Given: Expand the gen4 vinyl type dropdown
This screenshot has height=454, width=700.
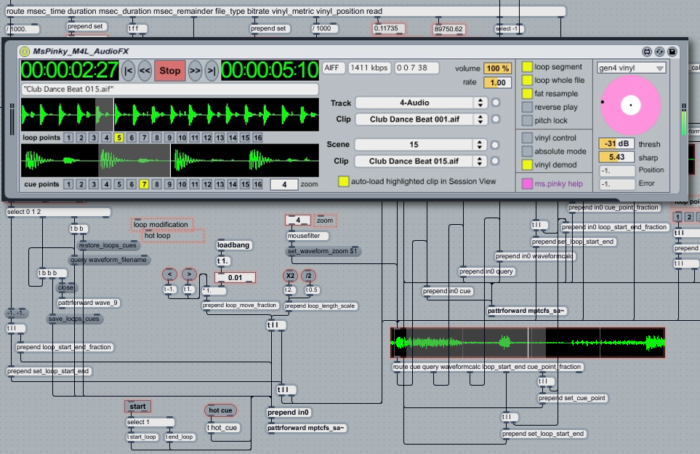Looking at the screenshot, I should pyautogui.click(x=631, y=68).
